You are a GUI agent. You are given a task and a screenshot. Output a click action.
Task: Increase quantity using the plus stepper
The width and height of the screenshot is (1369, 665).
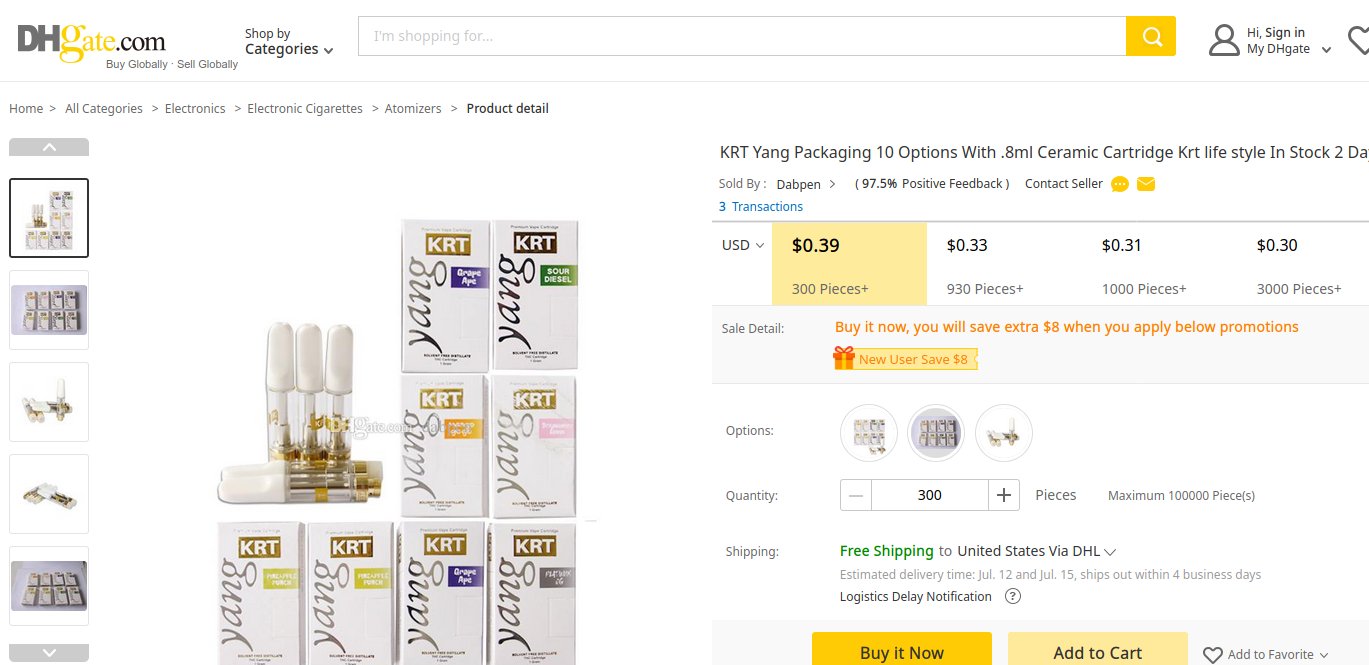pos(1003,494)
